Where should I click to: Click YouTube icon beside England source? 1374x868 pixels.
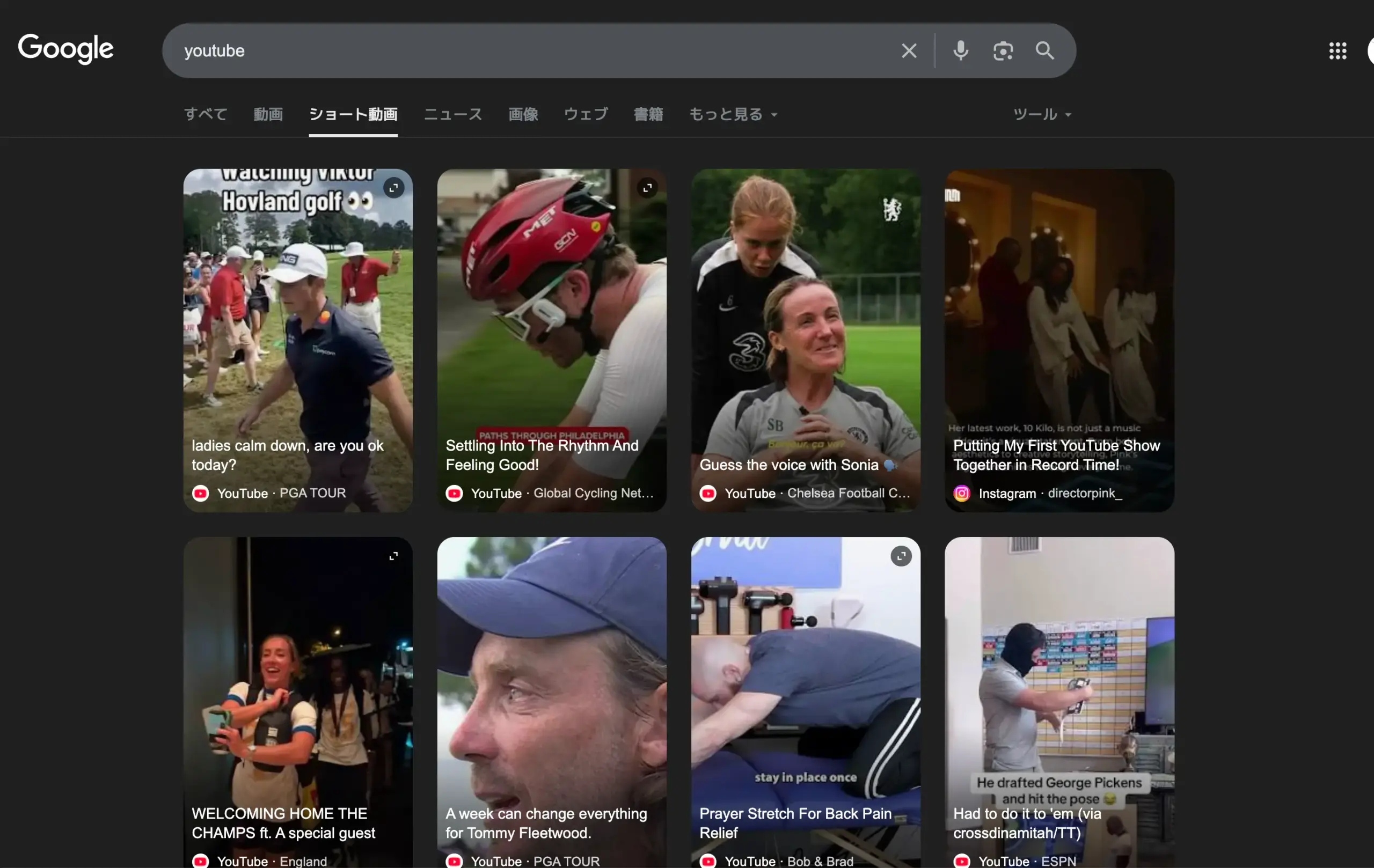point(200,861)
